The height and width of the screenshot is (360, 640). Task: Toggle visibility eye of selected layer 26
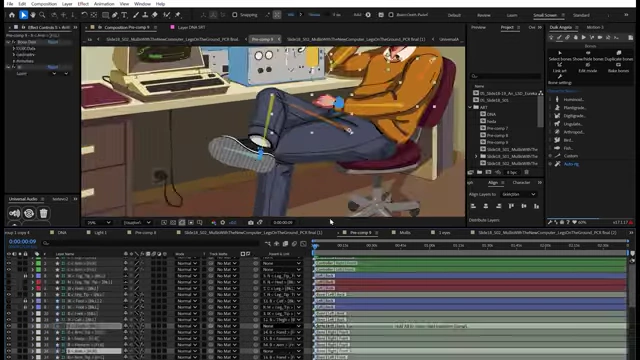(x=9, y=351)
